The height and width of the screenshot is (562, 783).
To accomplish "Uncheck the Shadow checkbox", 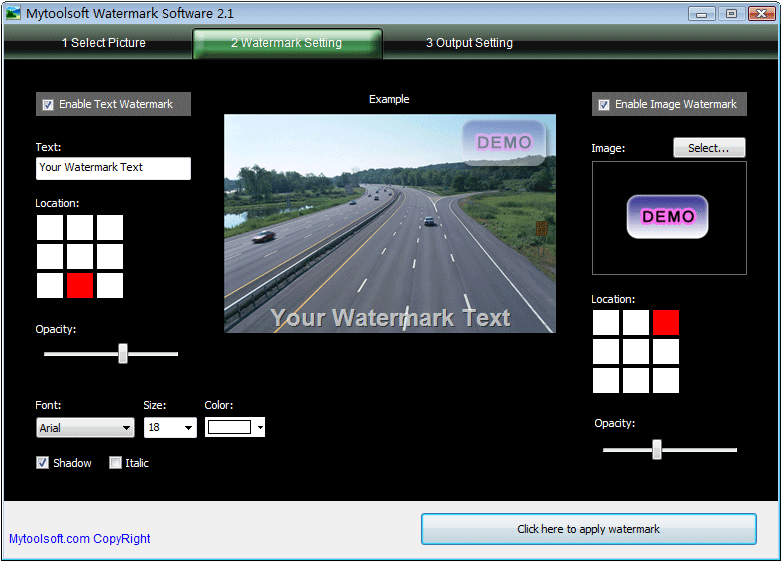I will pyautogui.click(x=42, y=463).
